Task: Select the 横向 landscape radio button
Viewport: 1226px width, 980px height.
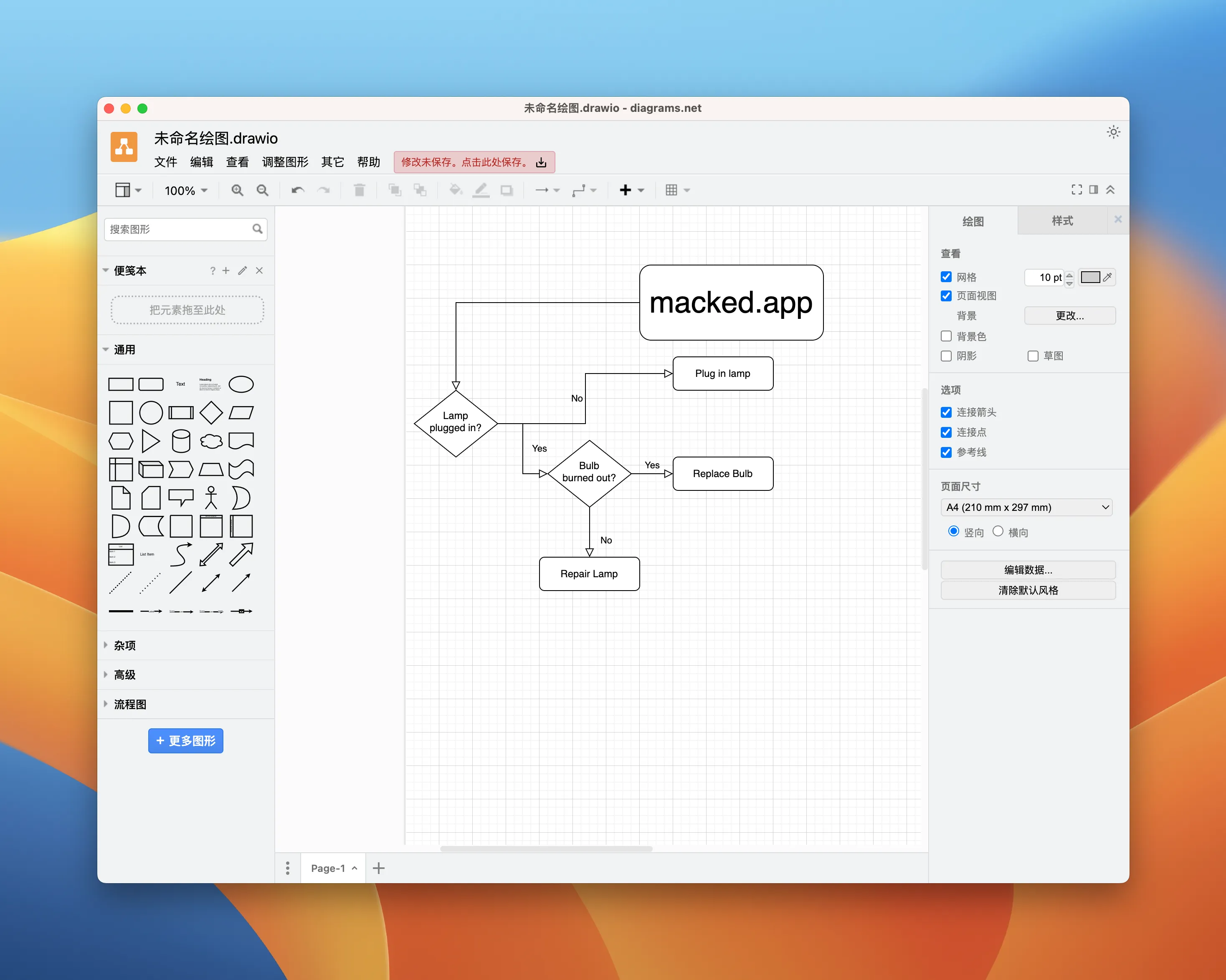Action: [x=998, y=531]
